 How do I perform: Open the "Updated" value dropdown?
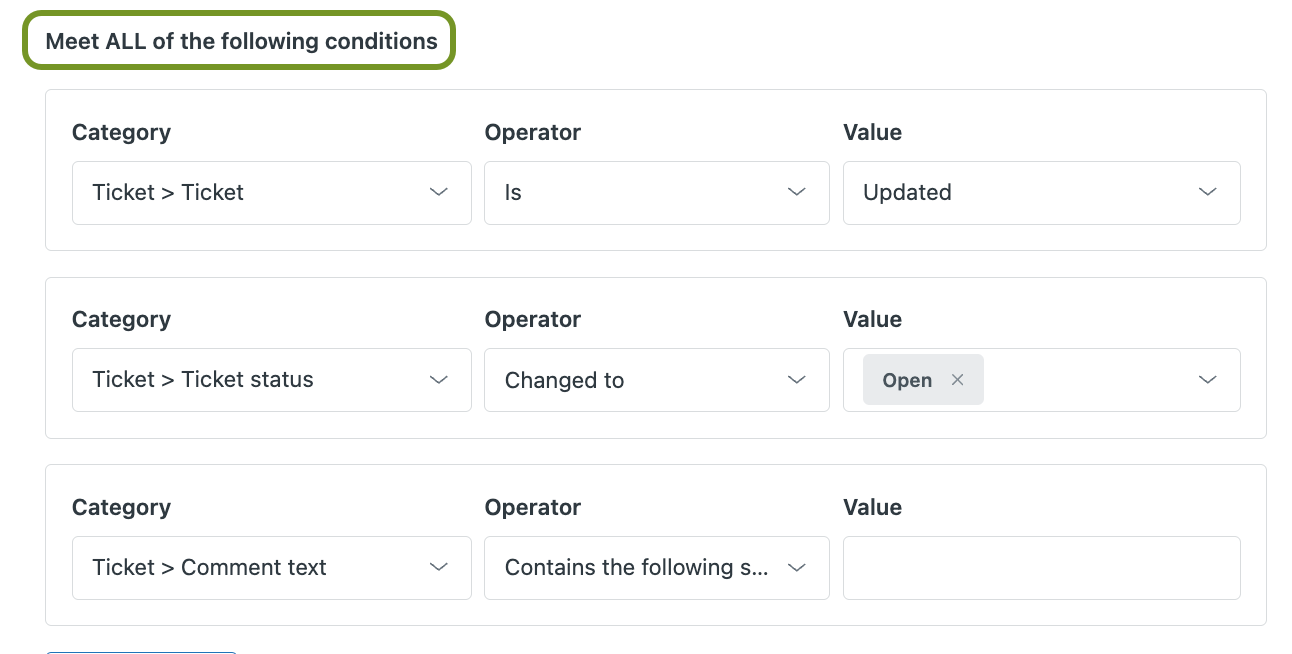(x=1041, y=193)
